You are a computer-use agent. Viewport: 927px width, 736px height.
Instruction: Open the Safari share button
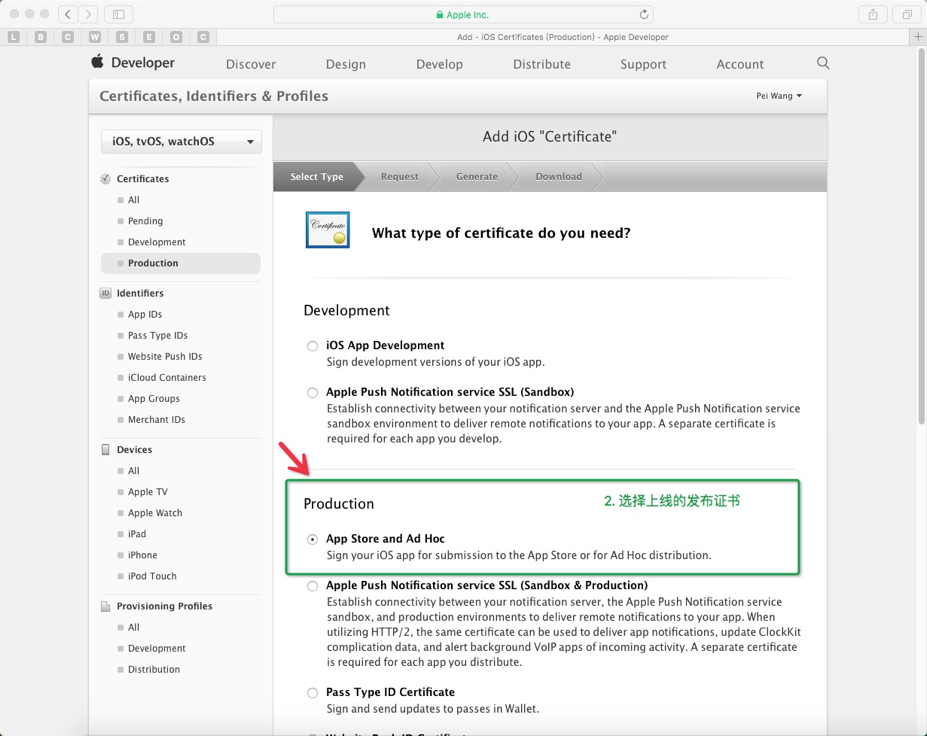point(873,14)
